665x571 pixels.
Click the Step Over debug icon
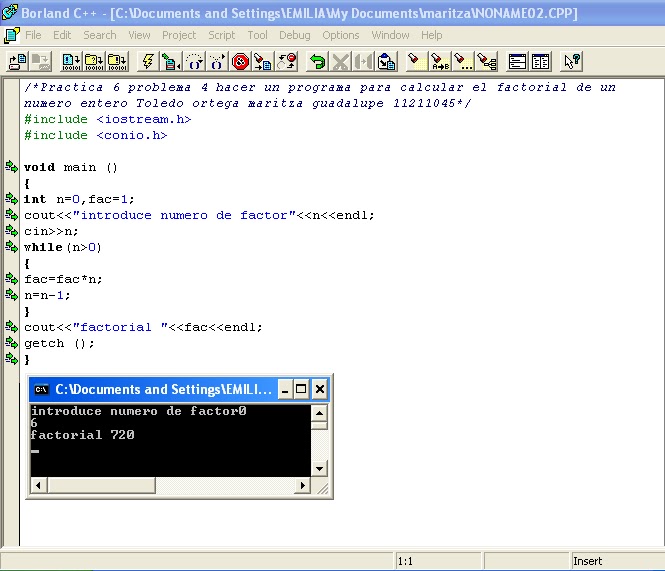(x=194, y=62)
